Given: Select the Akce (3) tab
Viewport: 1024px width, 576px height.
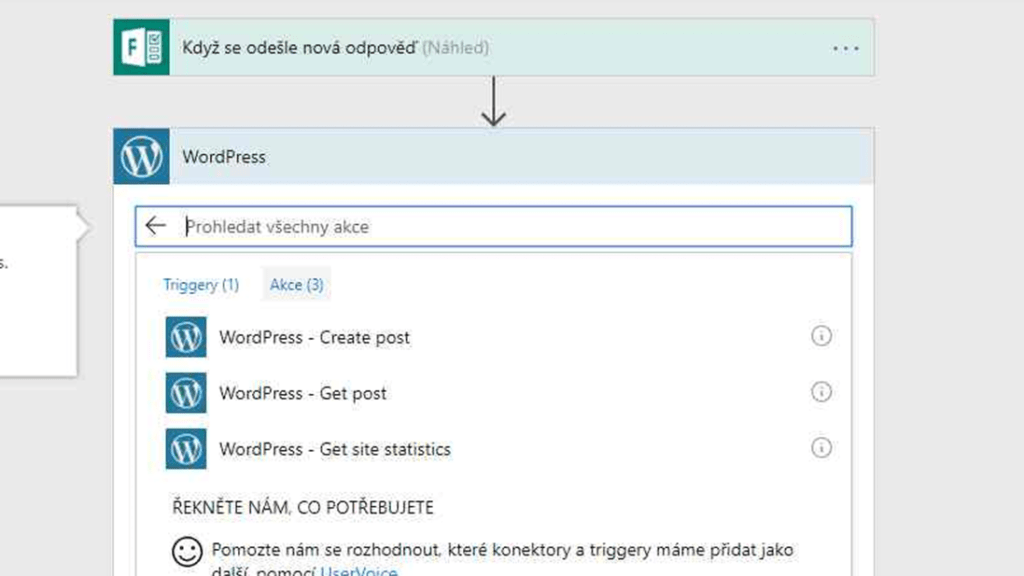Looking at the screenshot, I should click(x=296, y=285).
